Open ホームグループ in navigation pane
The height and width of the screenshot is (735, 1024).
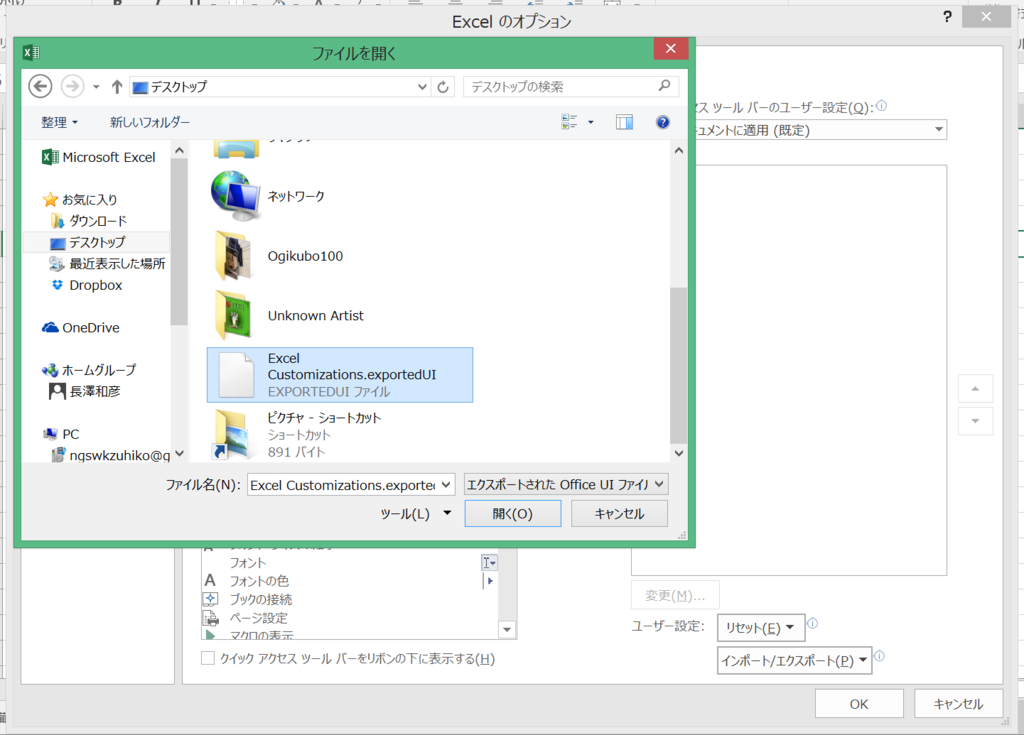tap(89, 370)
